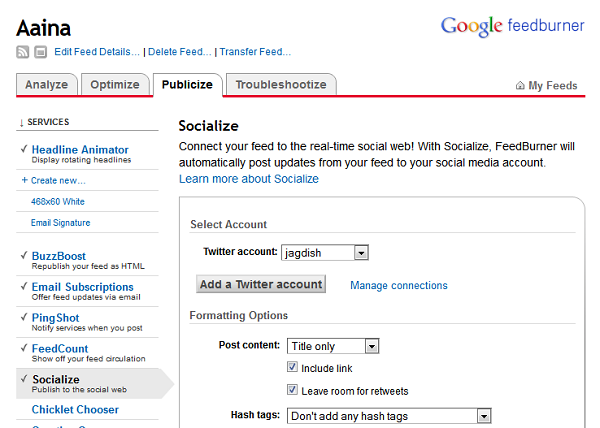Open Headline Animator service
600x428 pixels.
[80, 150]
